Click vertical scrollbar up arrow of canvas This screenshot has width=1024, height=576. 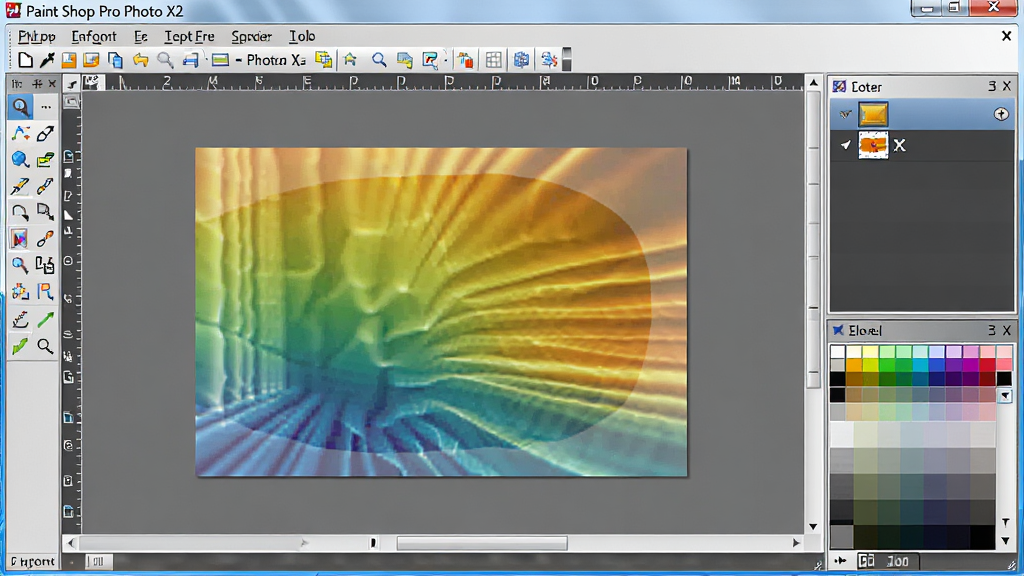pyautogui.click(x=813, y=83)
